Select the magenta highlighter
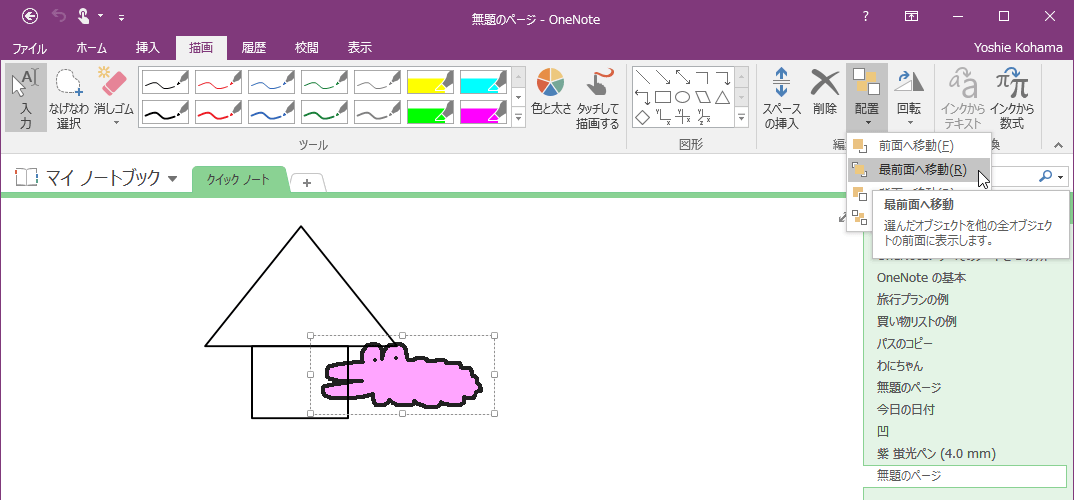 pos(484,112)
